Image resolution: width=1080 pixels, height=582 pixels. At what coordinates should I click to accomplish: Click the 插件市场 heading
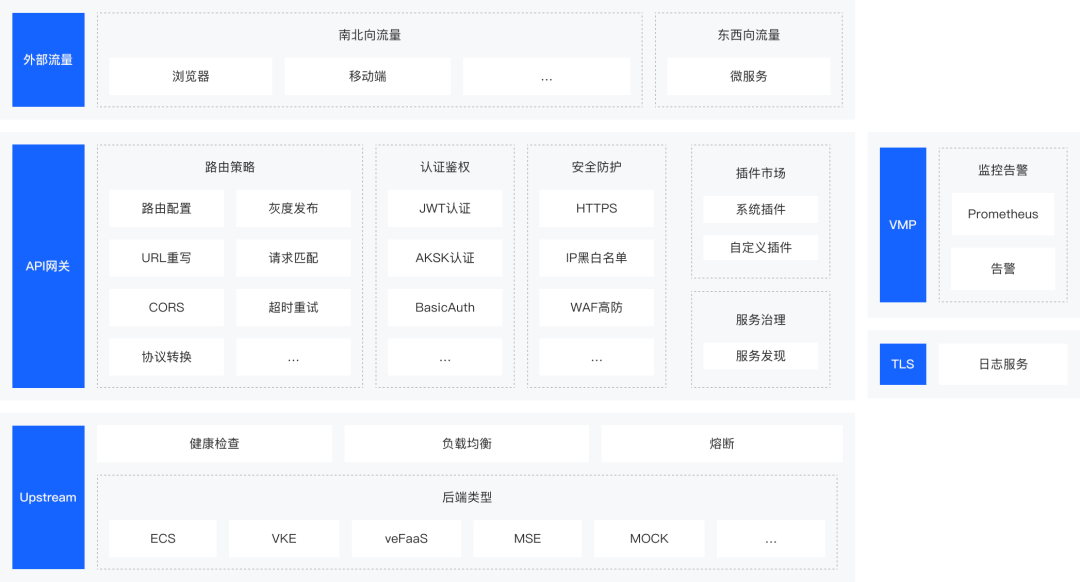(x=760, y=174)
